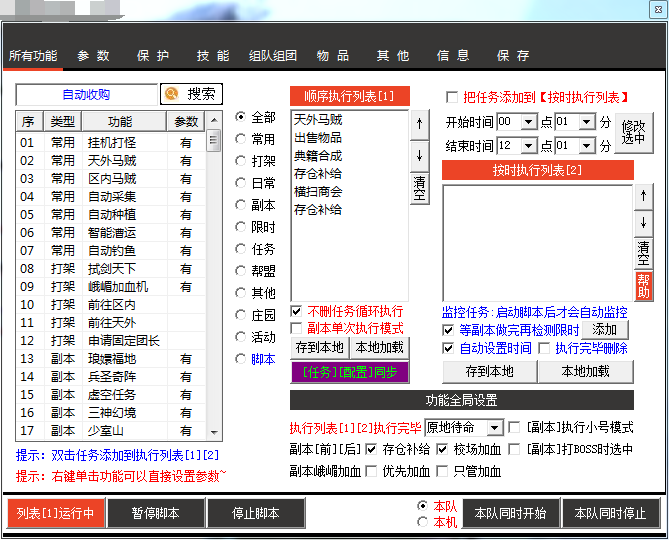Open the 原地待命 dropdown

[x=495, y=428]
